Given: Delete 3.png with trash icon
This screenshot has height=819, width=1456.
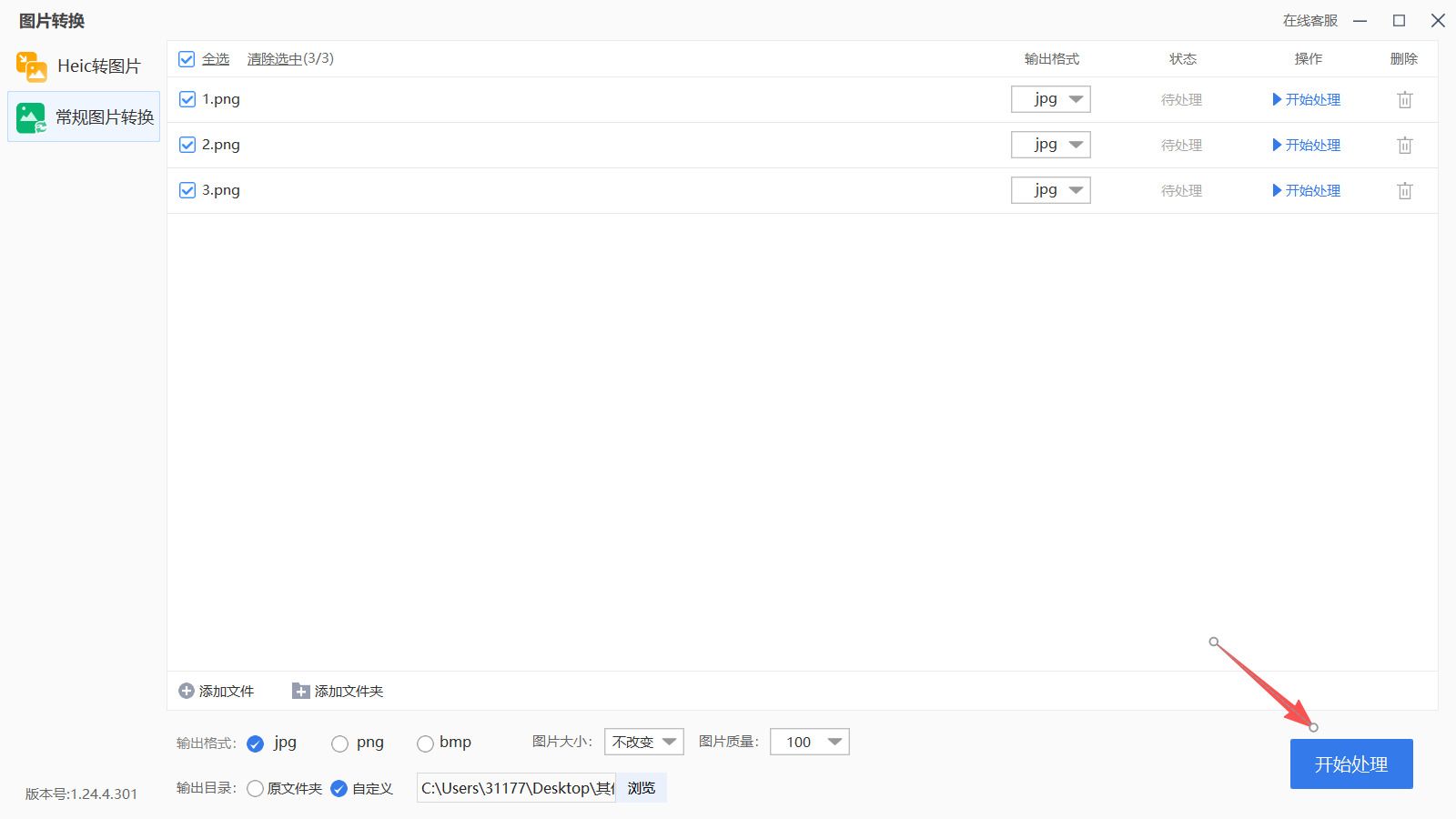Looking at the screenshot, I should pos(1405,190).
